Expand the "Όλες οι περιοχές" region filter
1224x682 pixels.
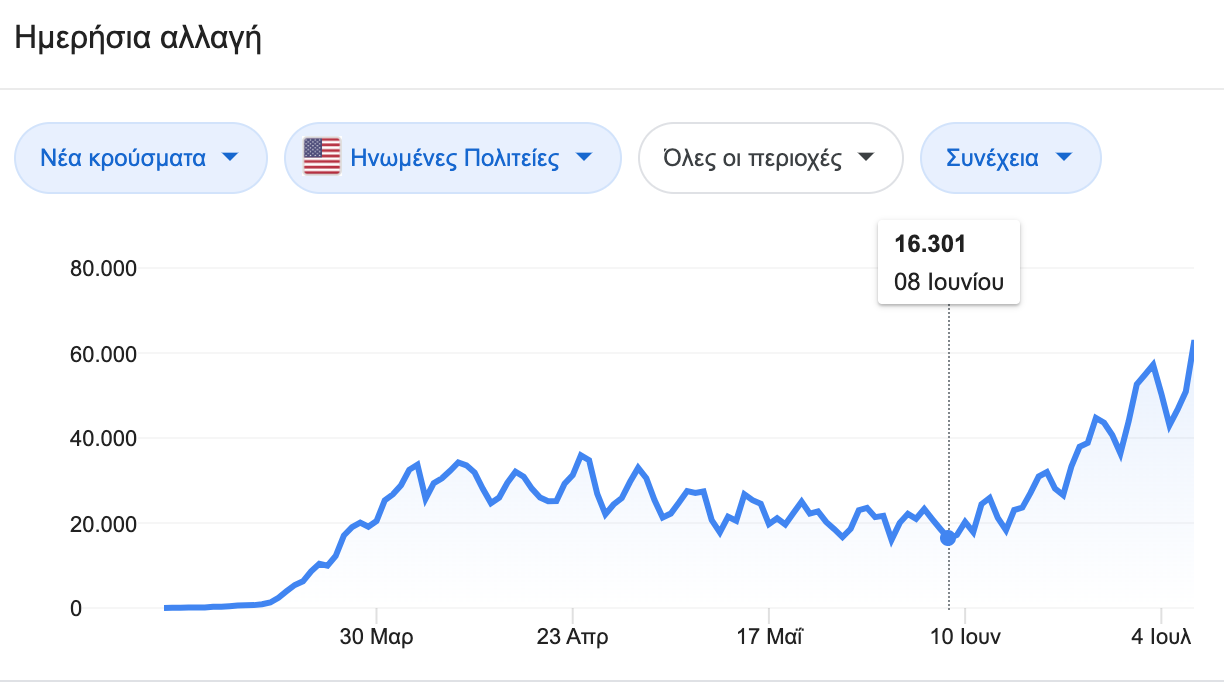pos(770,157)
